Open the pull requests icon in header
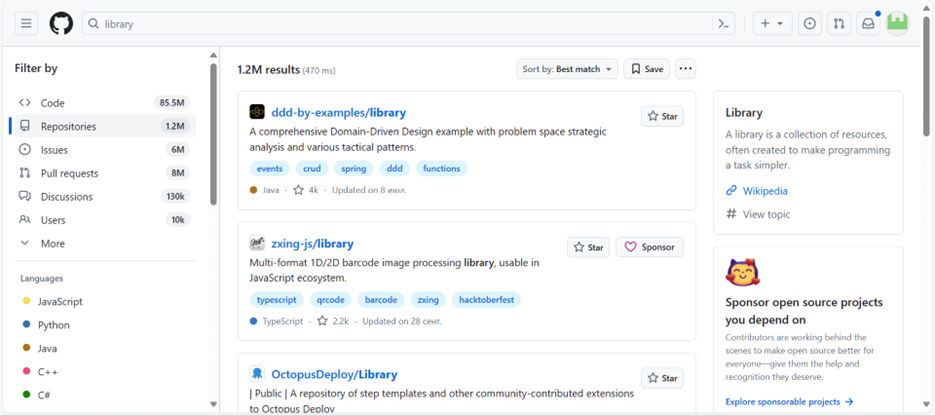Screen dimensions: 935x416 [x=839, y=24]
